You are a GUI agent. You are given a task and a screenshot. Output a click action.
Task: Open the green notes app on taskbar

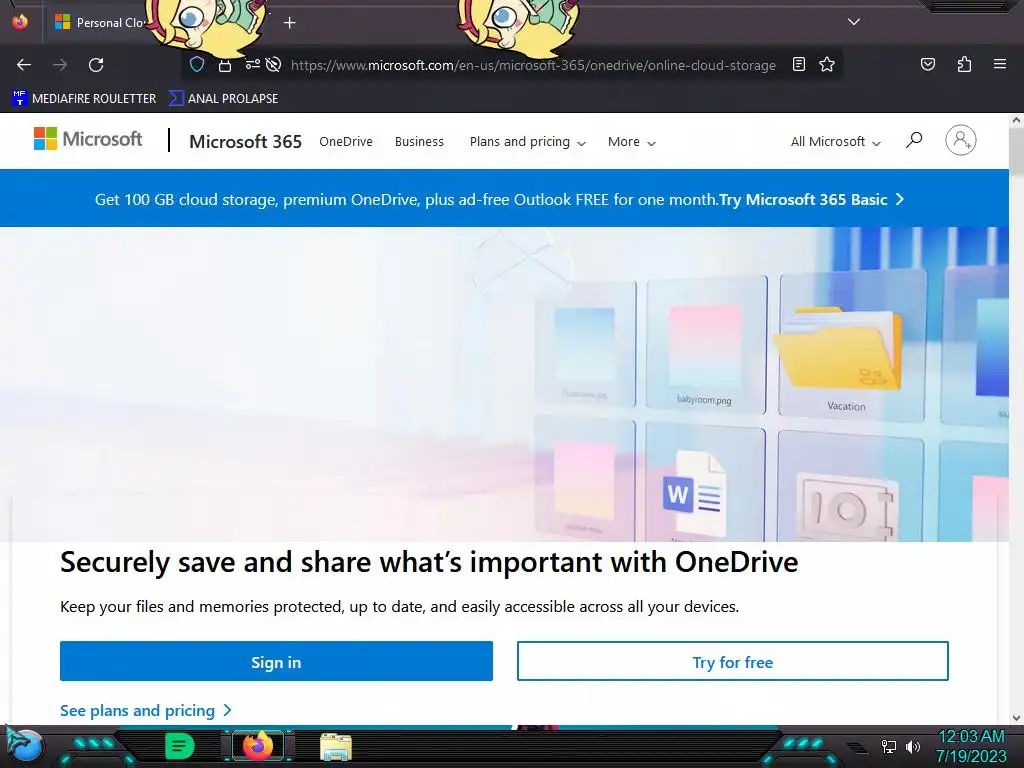[180, 746]
